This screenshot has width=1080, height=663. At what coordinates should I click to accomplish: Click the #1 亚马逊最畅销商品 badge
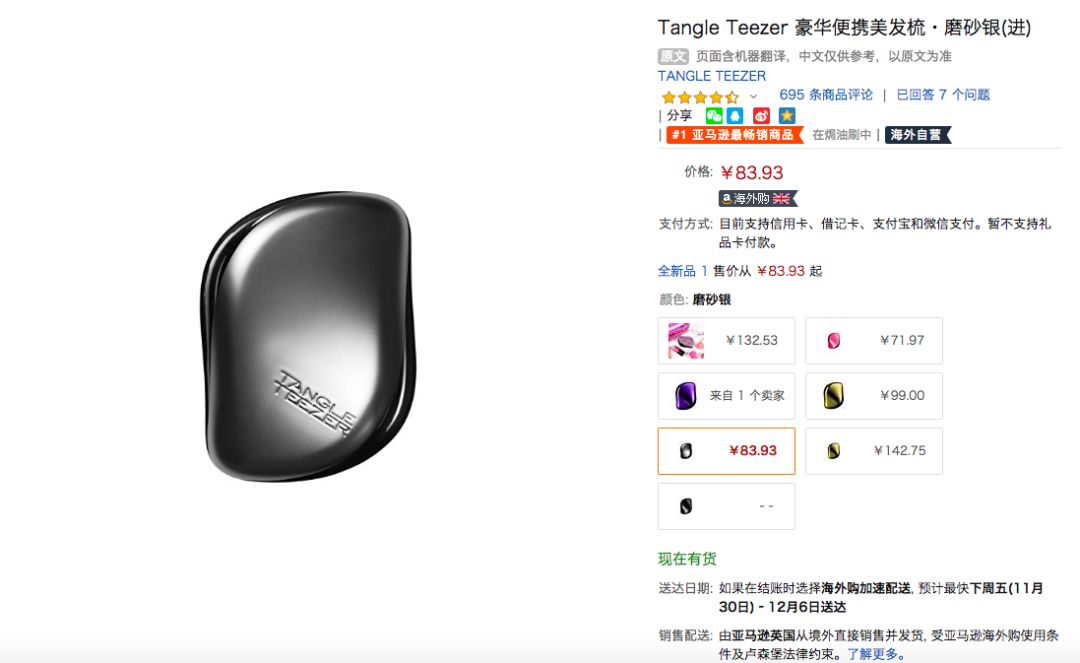point(734,135)
